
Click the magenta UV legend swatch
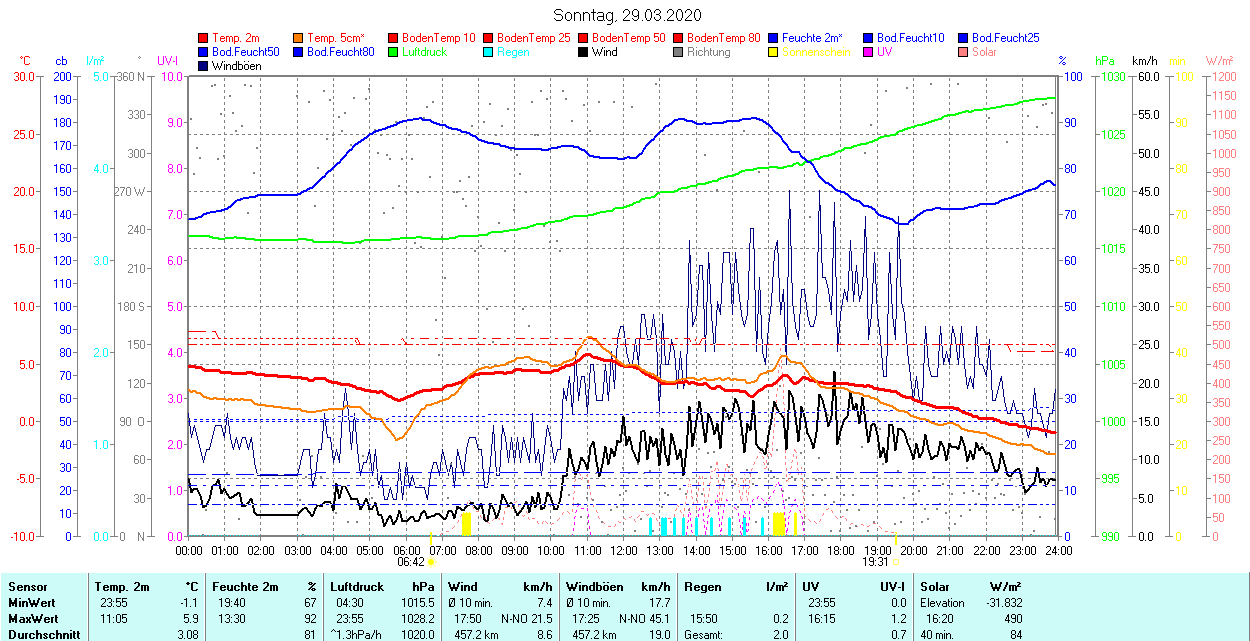point(867,52)
